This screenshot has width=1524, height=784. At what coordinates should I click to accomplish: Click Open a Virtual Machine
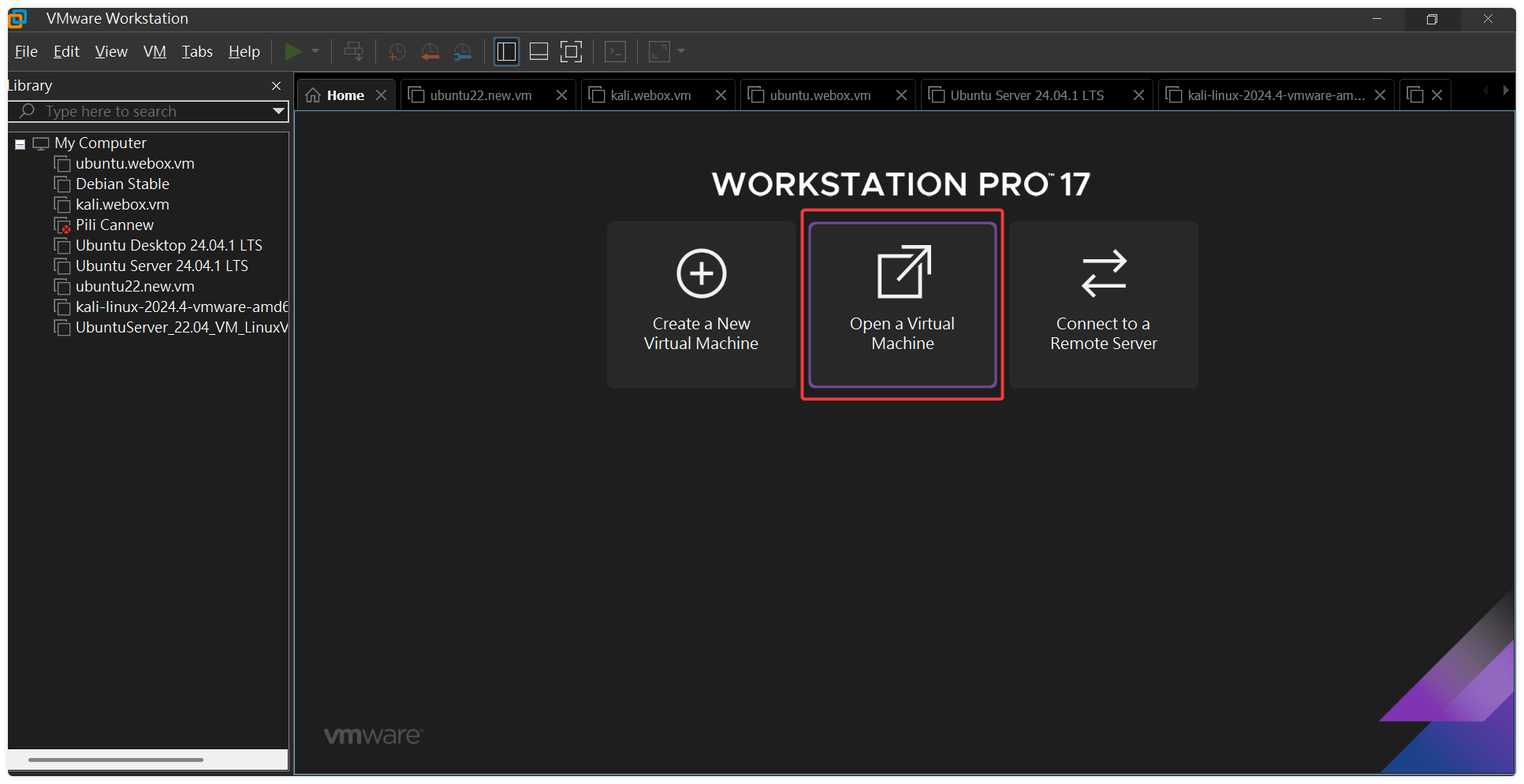click(903, 305)
